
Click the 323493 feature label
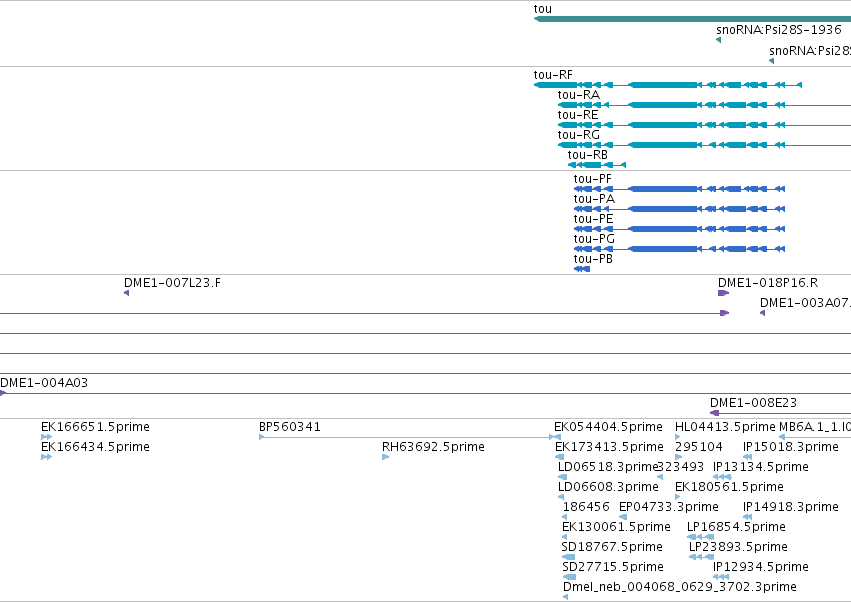[681, 467]
